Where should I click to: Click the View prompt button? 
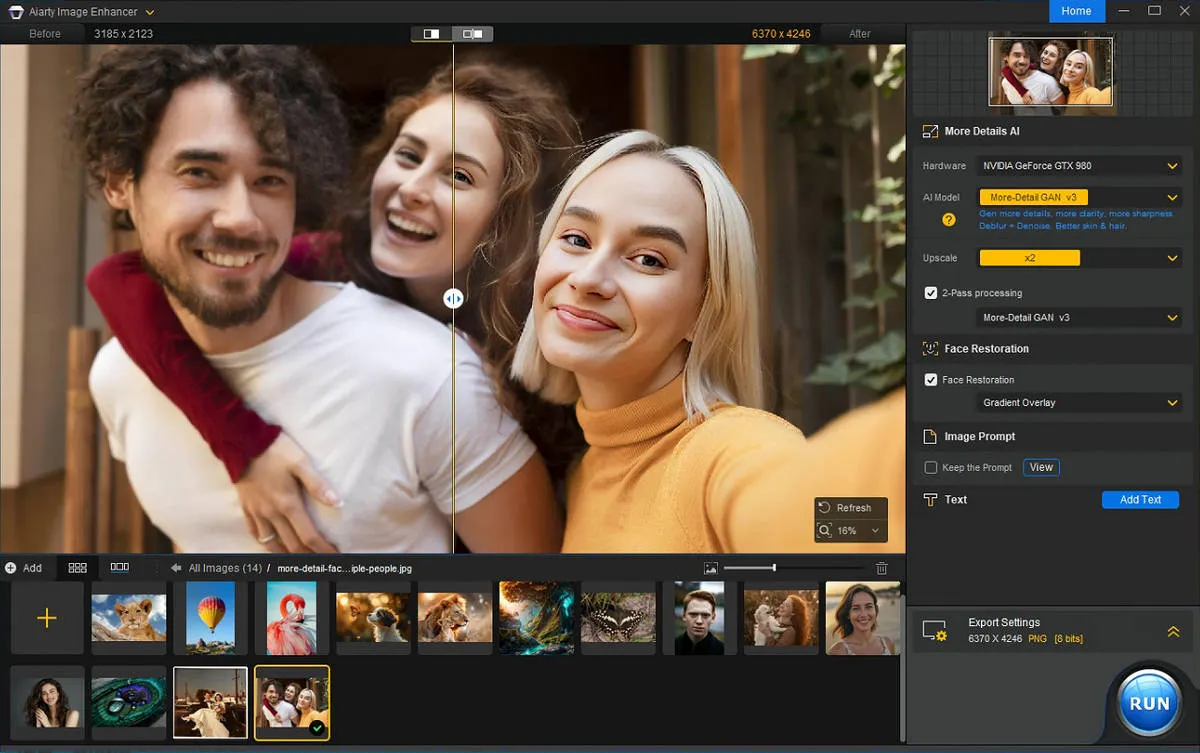coord(1041,467)
